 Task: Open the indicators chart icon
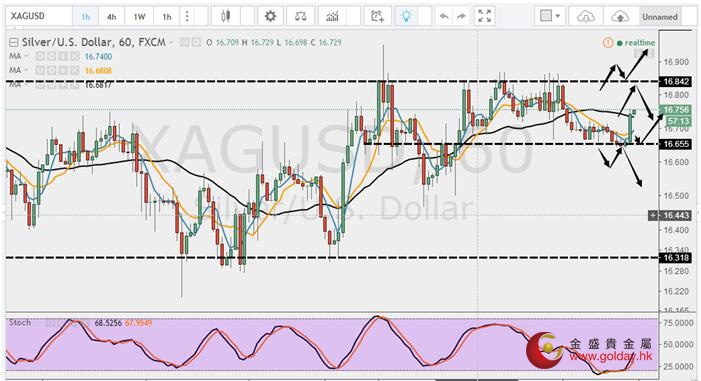tap(332, 17)
